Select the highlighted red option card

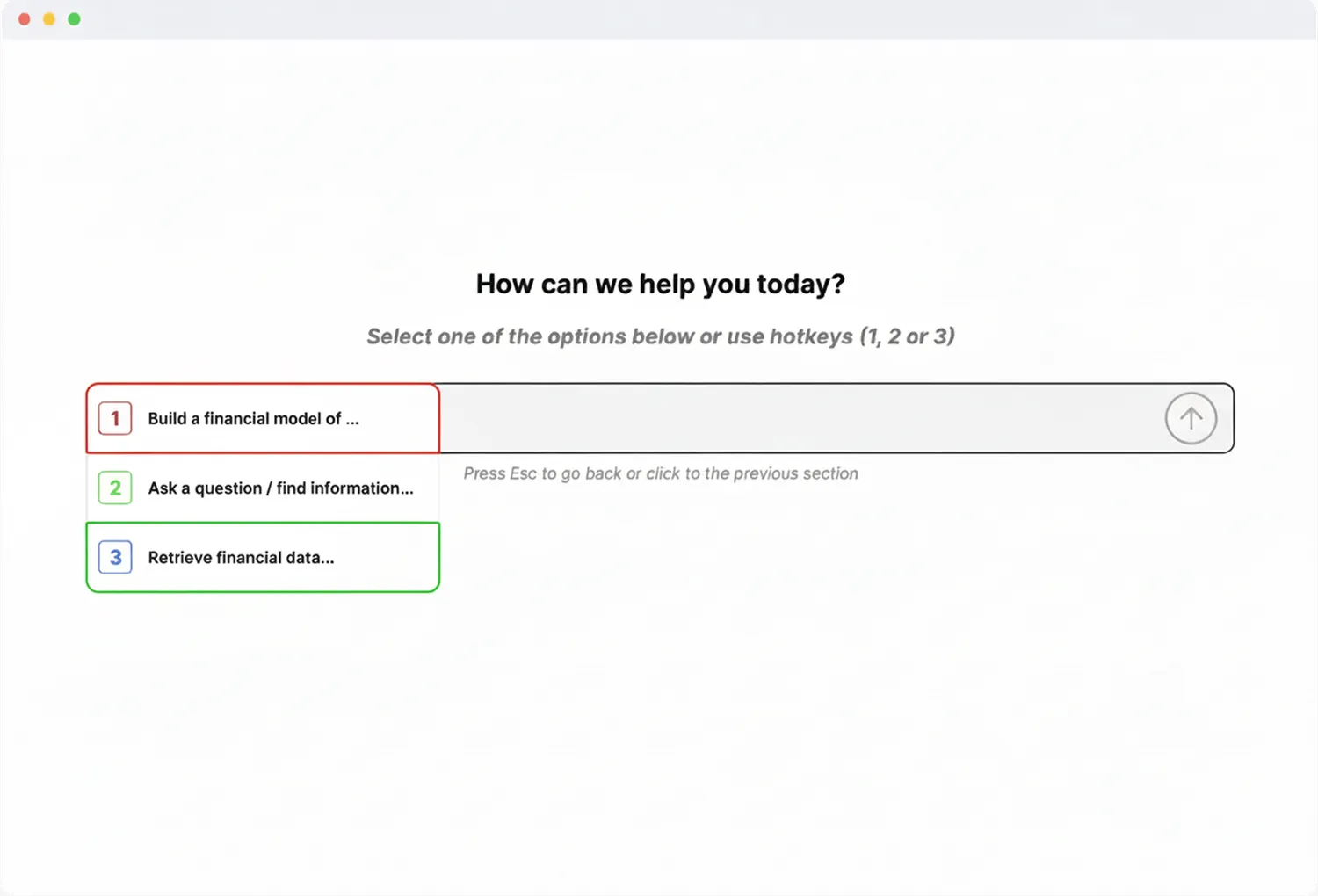[x=261, y=418]
